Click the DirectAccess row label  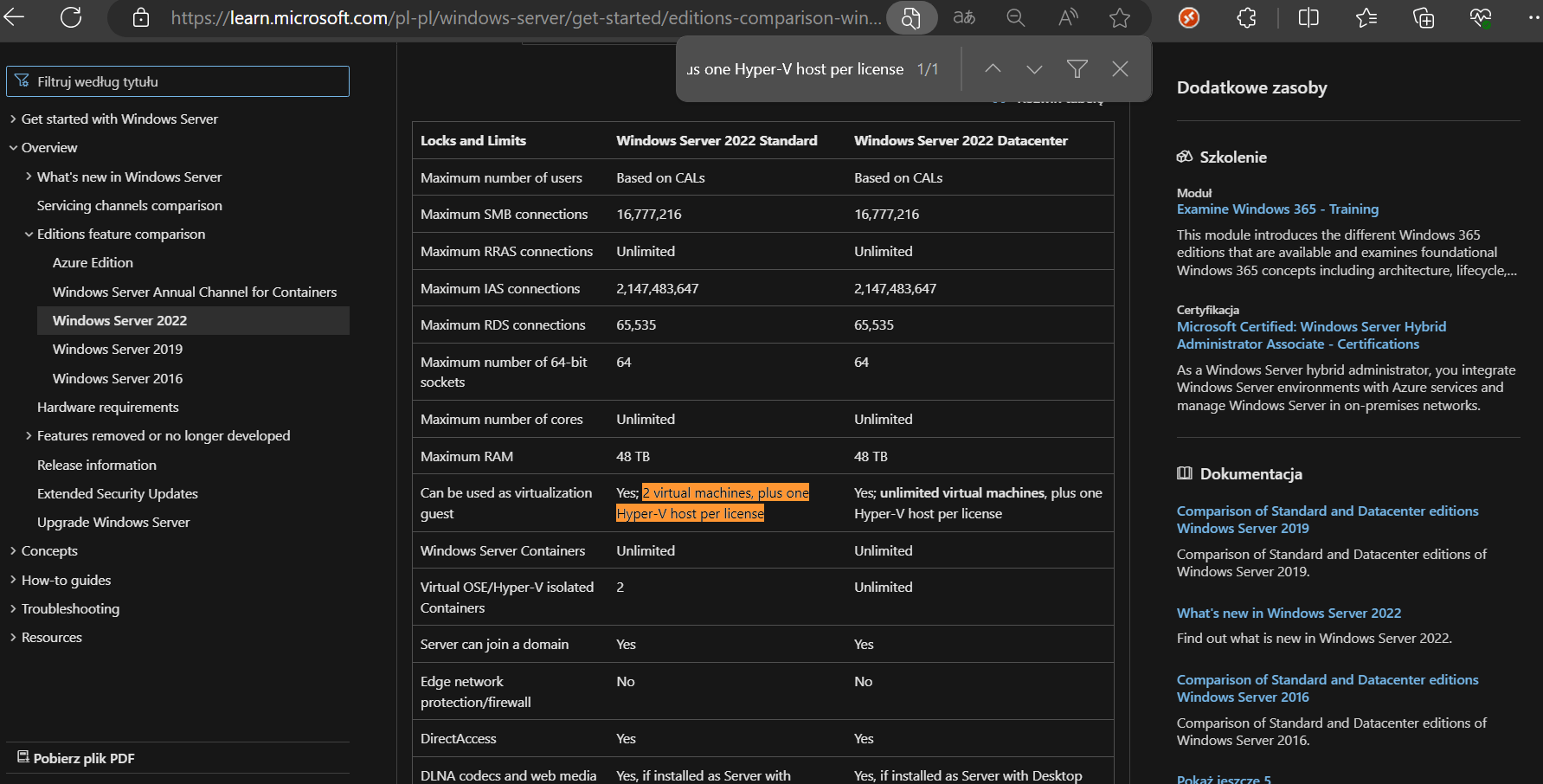point(459,739)
